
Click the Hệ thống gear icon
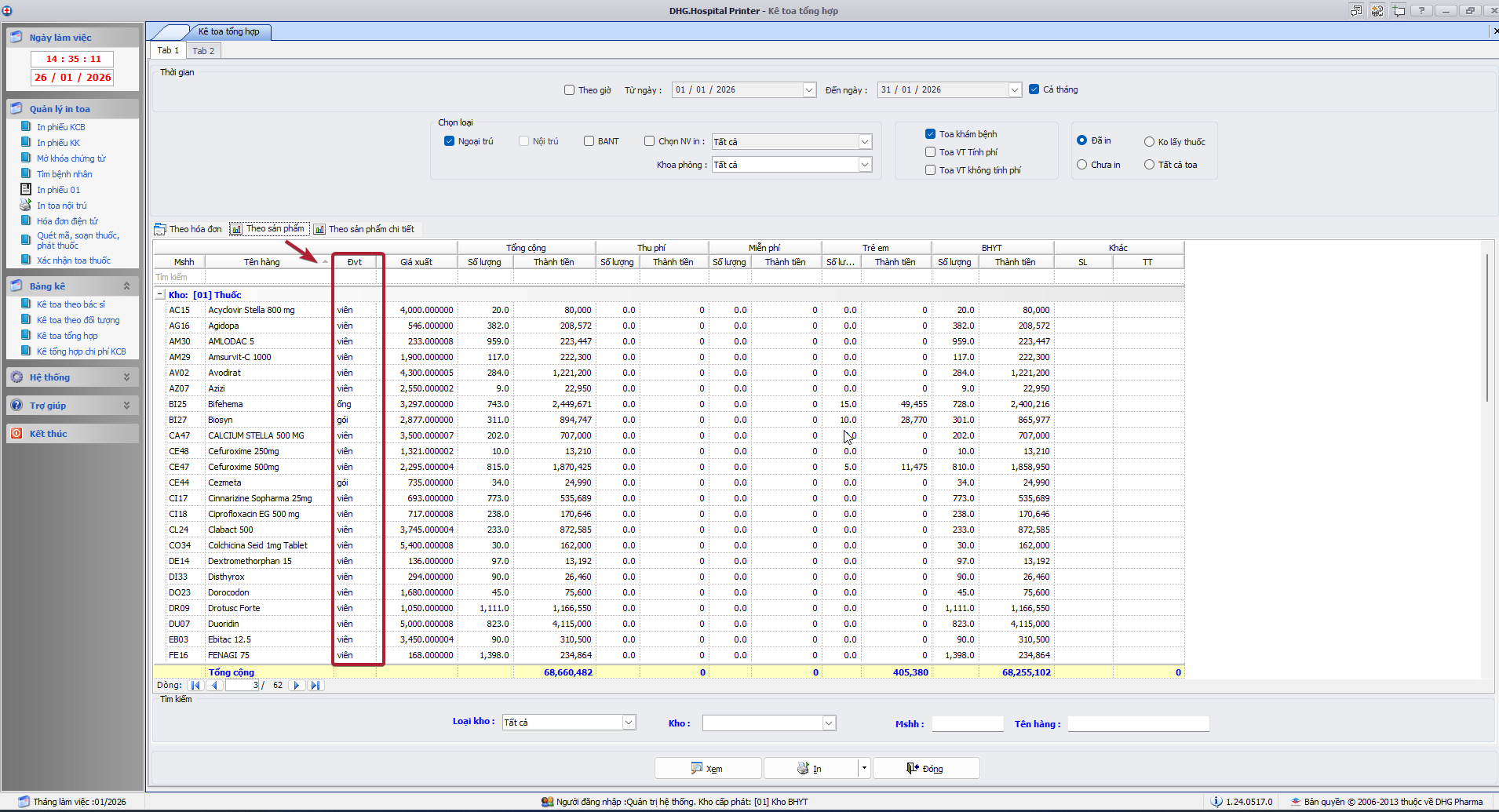pyautogui.click(x=16, y=377)
